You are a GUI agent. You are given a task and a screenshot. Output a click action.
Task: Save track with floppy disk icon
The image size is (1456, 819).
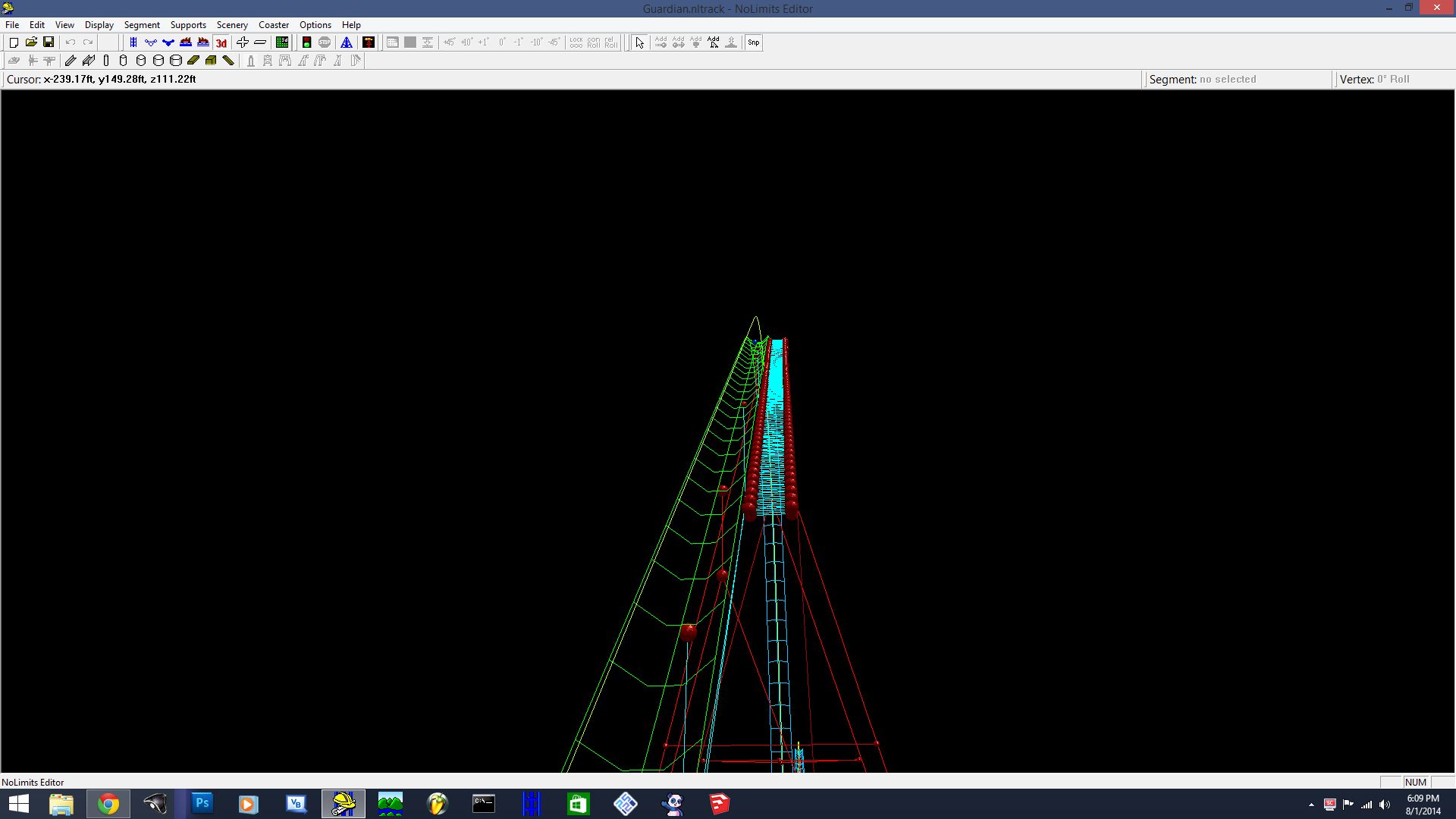click(x=49, y=42)
